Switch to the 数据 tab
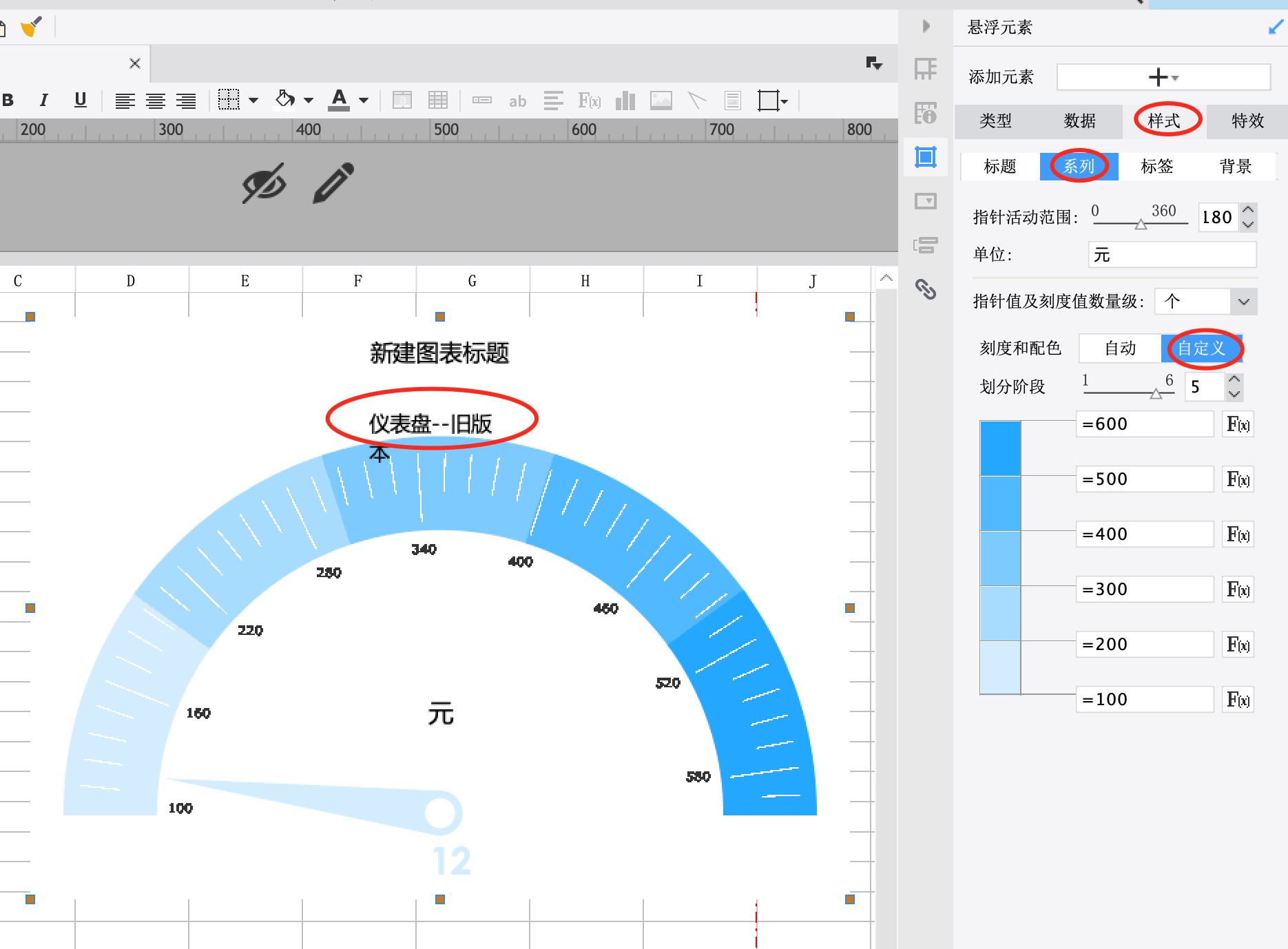 point(1080,121)
